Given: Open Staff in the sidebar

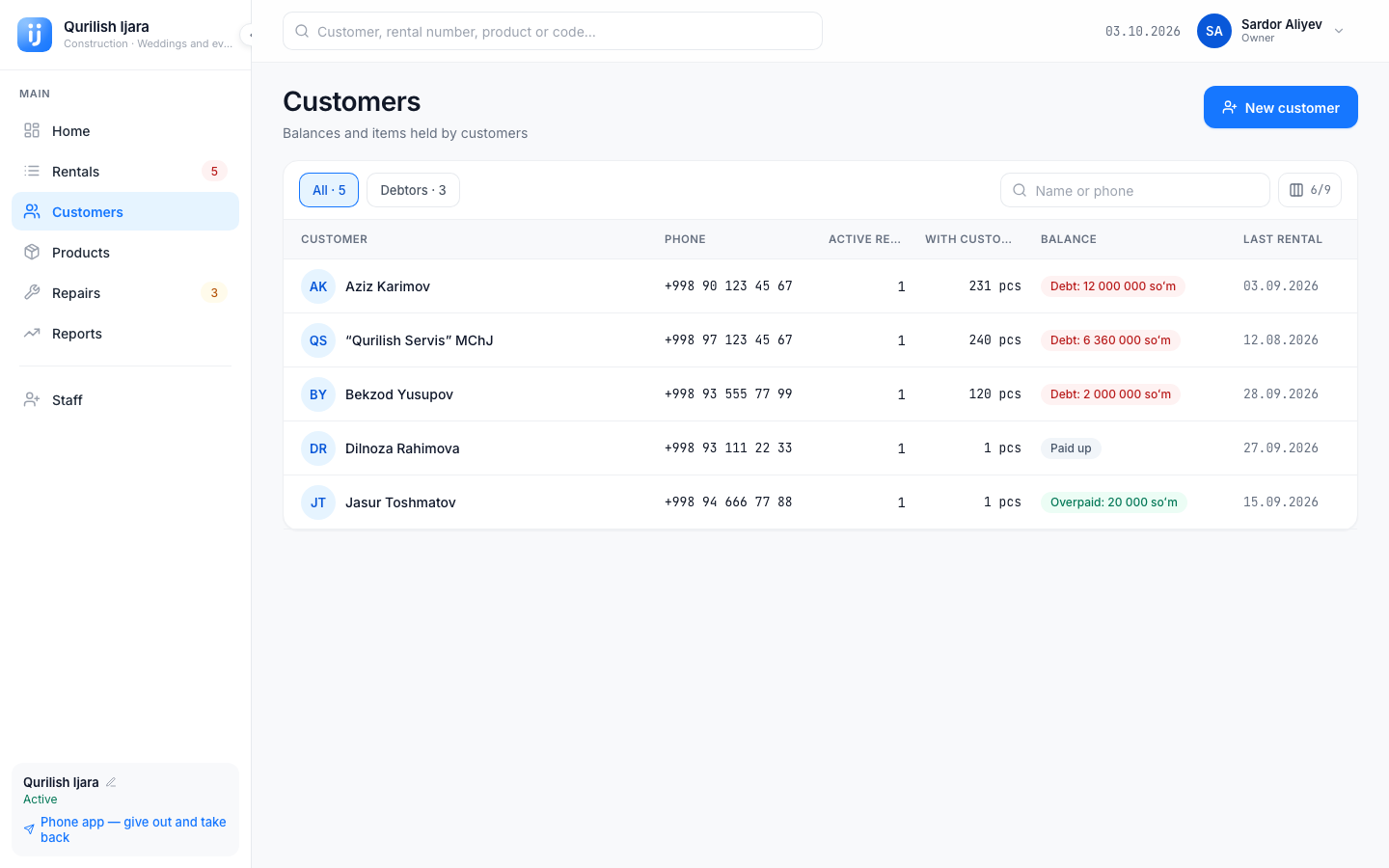Looking at the screenshot, I should (125, 400).
